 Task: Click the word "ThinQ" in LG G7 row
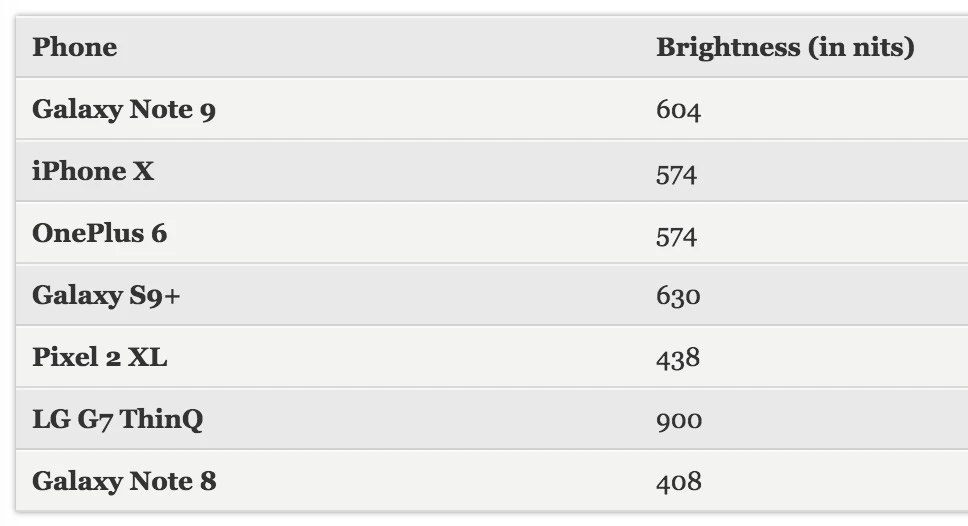point(162,419)
